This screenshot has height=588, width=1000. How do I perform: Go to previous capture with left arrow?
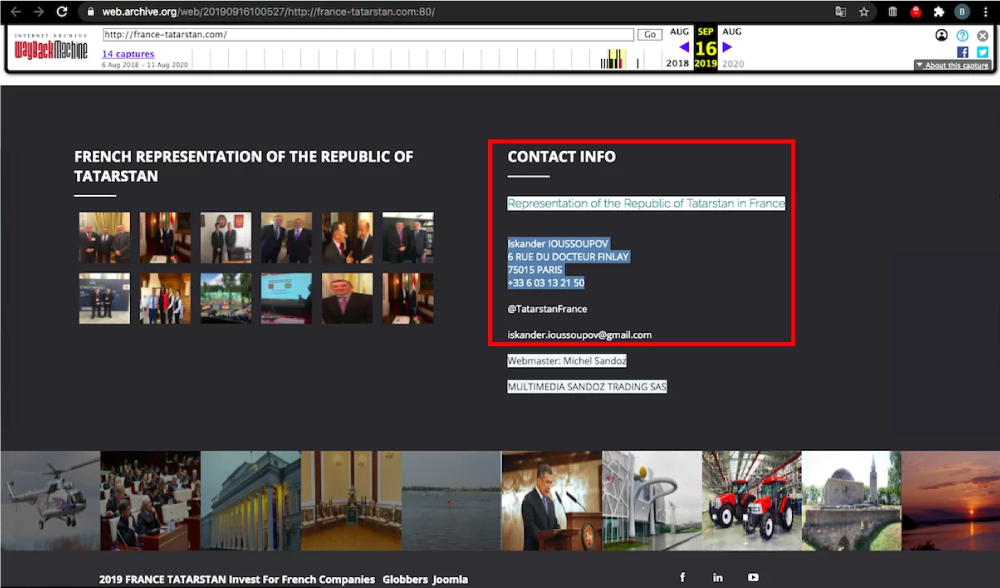(684, 47)
